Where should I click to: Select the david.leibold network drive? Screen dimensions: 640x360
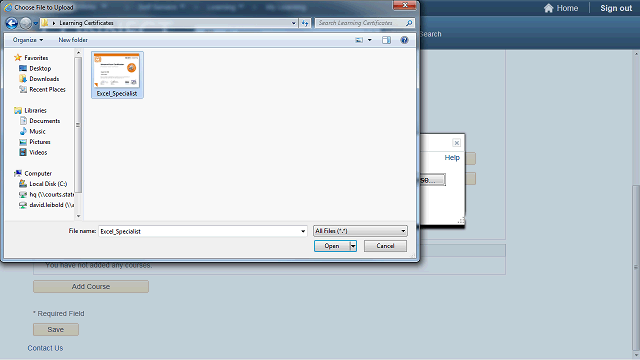click(x=51, y=205)
